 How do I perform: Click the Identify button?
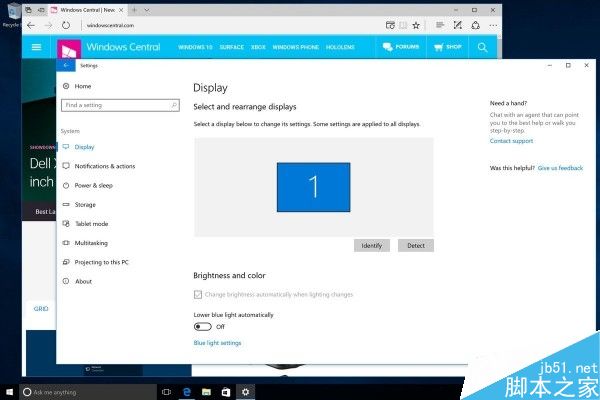pyautogui.click(x=372, y=245)
